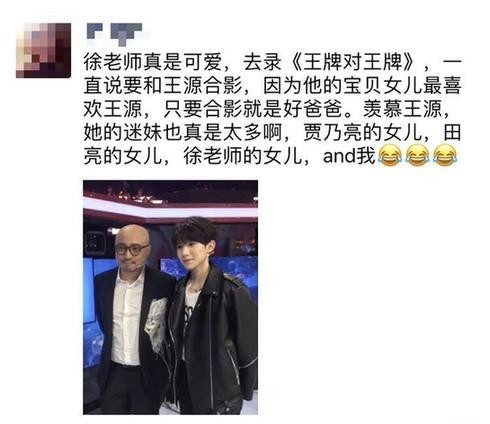Click the middle laughing-crying emoji
The height and width of the screenshot is (424, 490).
[418, 156]
